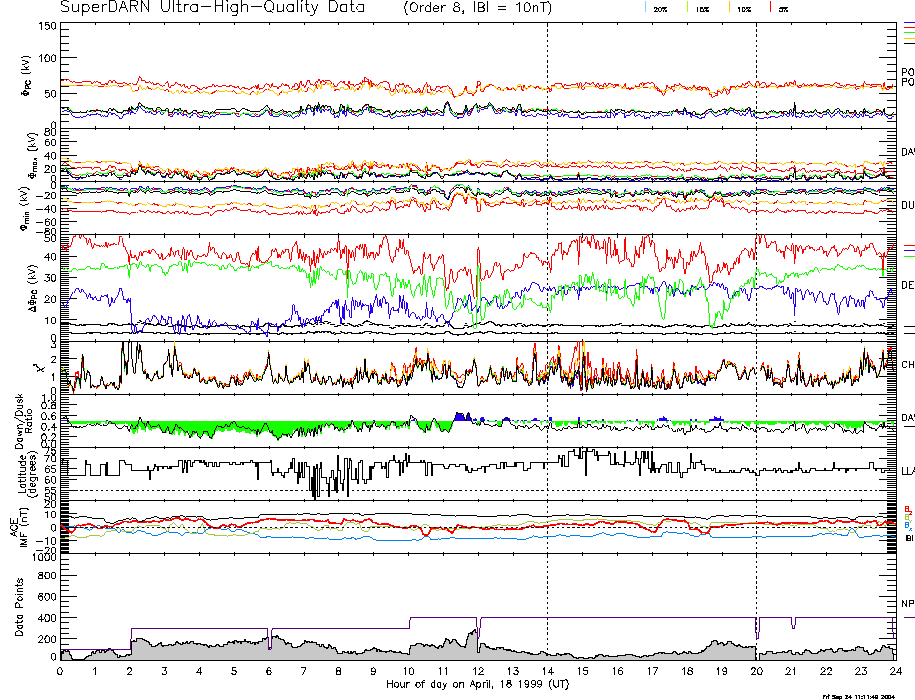Click the dashed vertical line at hour 14

click(547, 300)
